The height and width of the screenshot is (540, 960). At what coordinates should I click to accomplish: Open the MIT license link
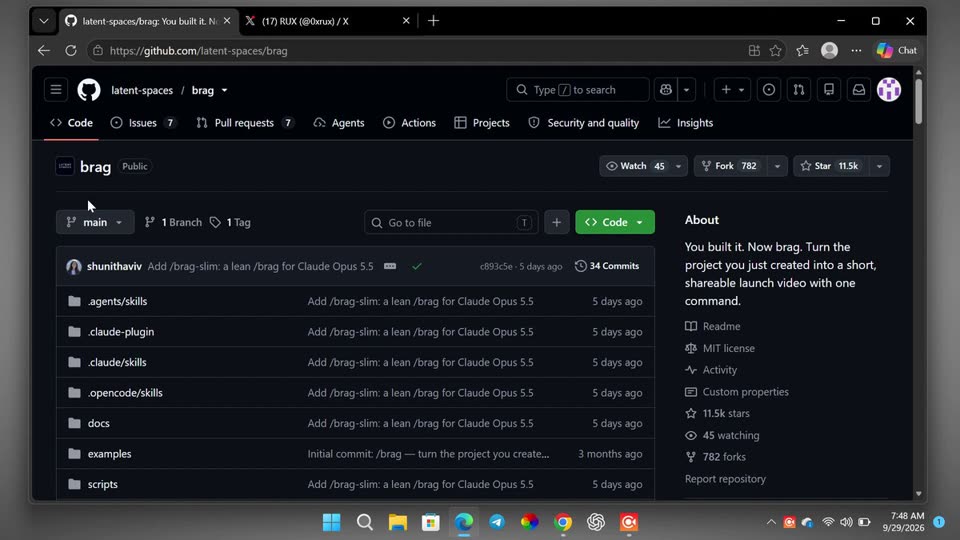[x=728, y=348]
